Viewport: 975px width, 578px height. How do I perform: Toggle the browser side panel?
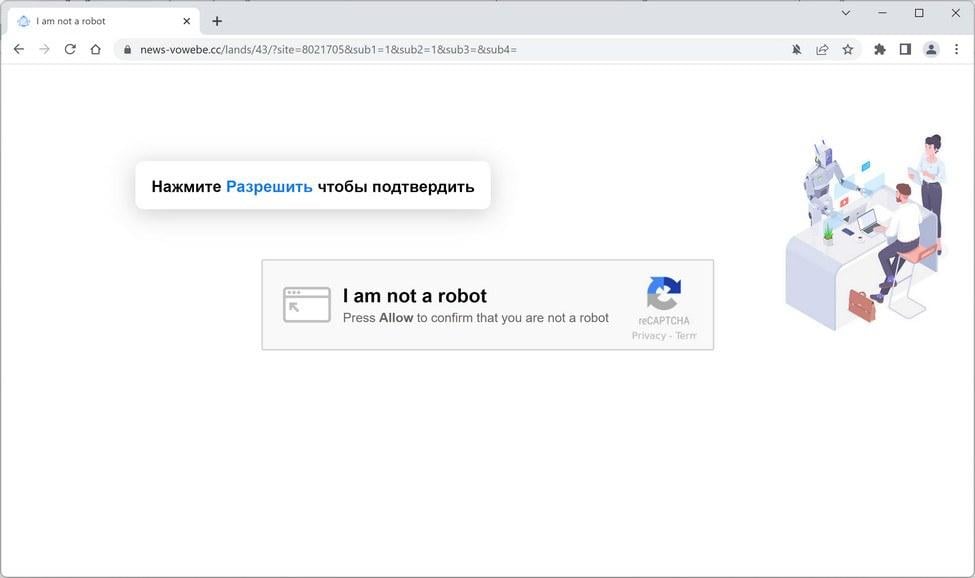905,50
